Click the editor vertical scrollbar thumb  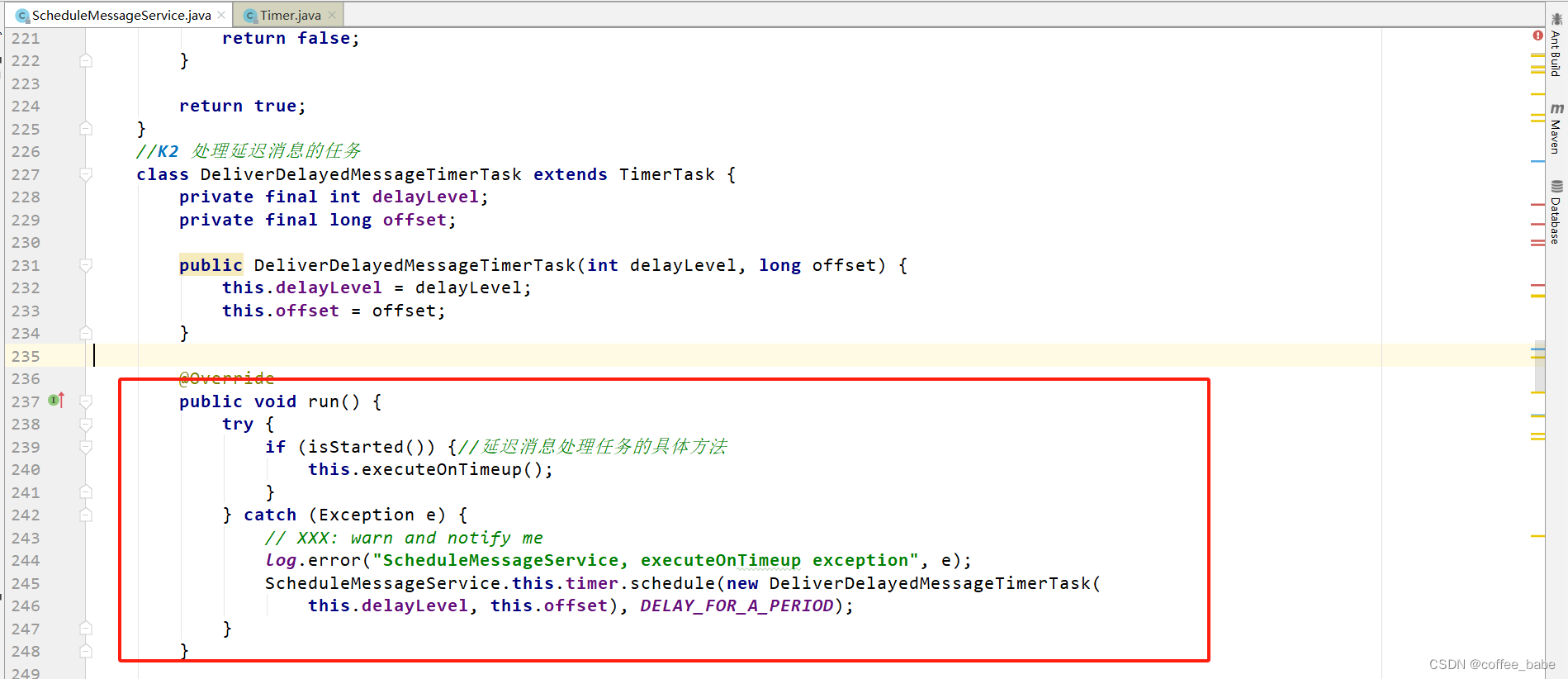tap(1539, 366)
